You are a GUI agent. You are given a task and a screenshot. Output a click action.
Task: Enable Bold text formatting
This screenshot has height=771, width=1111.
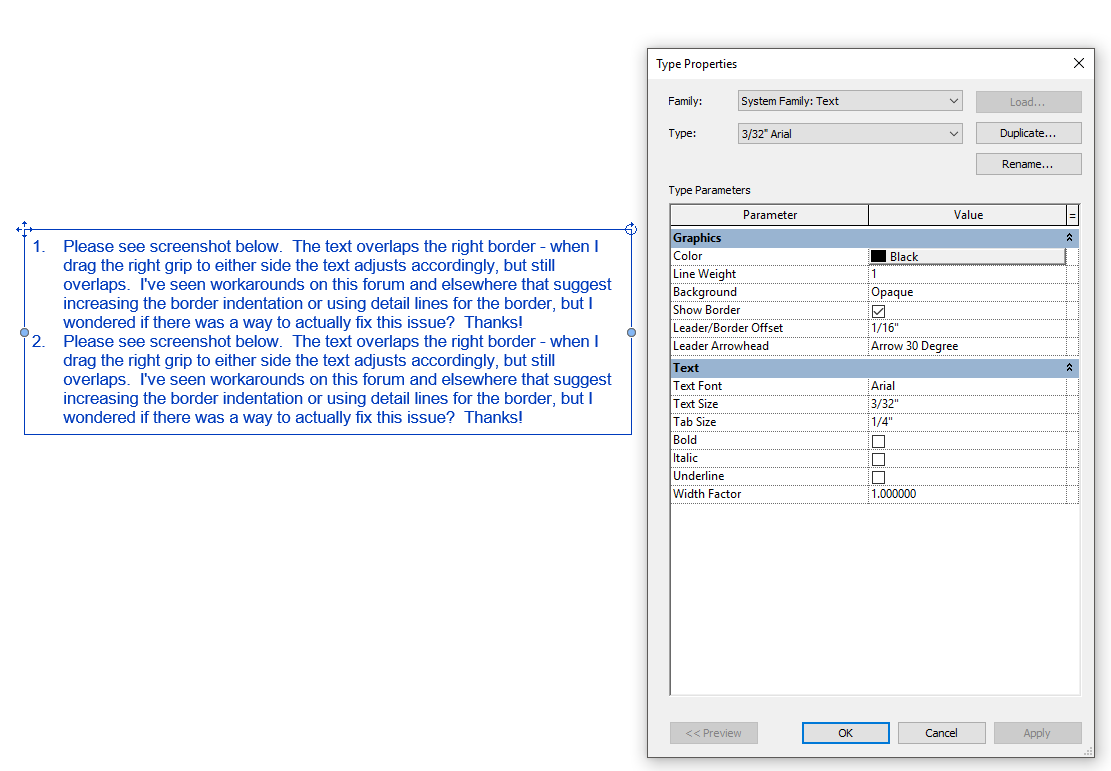877,440
